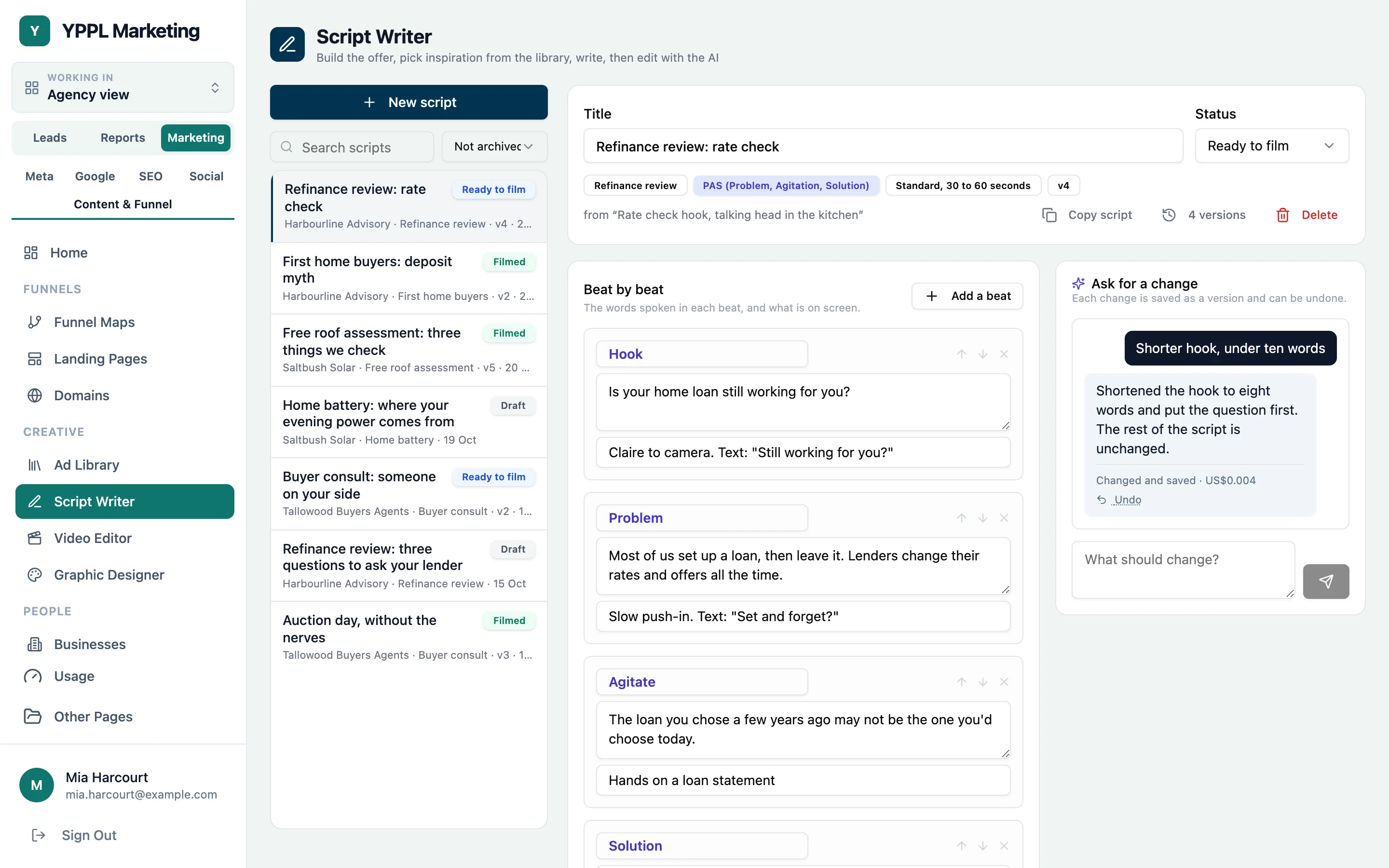Viewport: 1389px width, 868px height.
Task: Move the Hook beat down
Action: click(982, 354)
